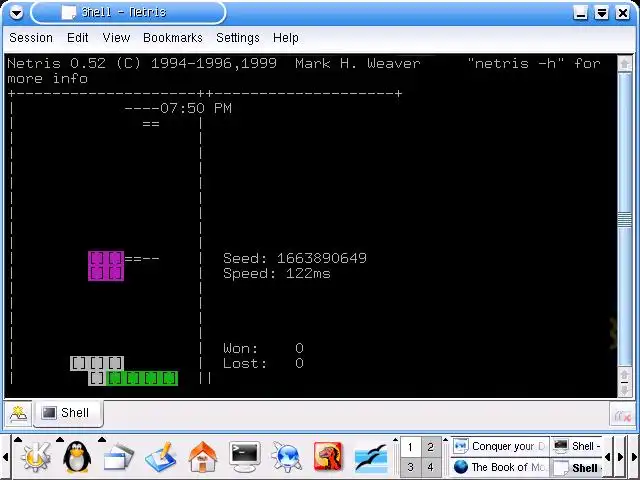Launch the Konsole terminal panel icon

pos(244,458)
